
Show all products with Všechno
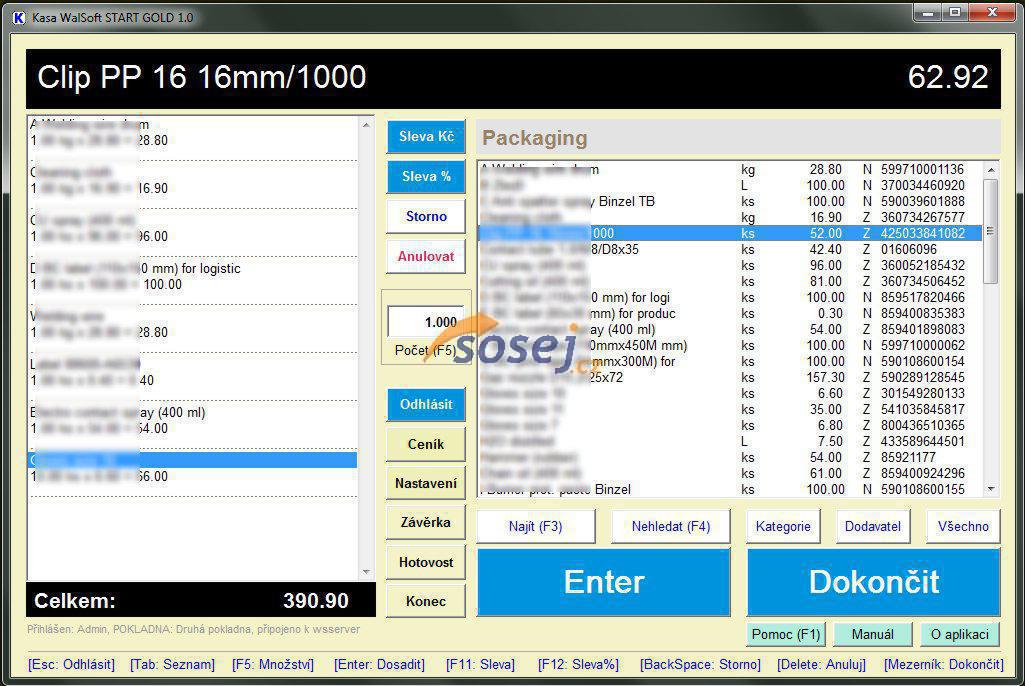(x=962, y=526)
